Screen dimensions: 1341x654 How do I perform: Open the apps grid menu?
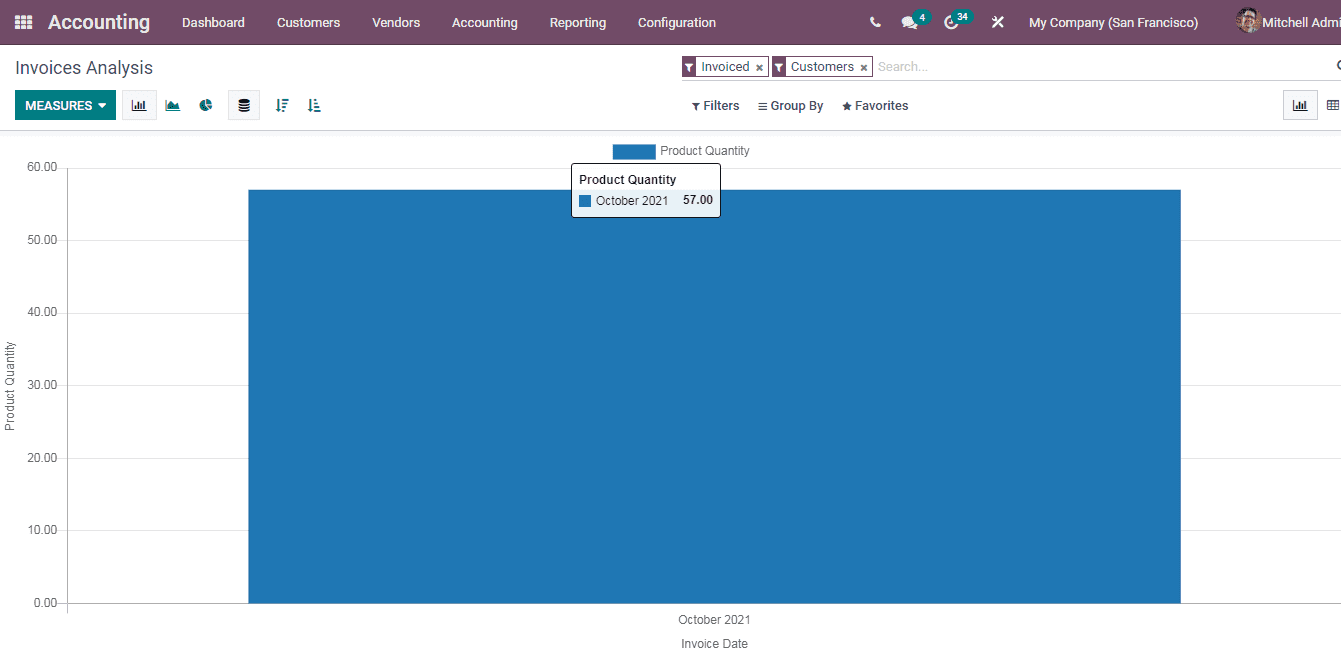coord(22,22)
